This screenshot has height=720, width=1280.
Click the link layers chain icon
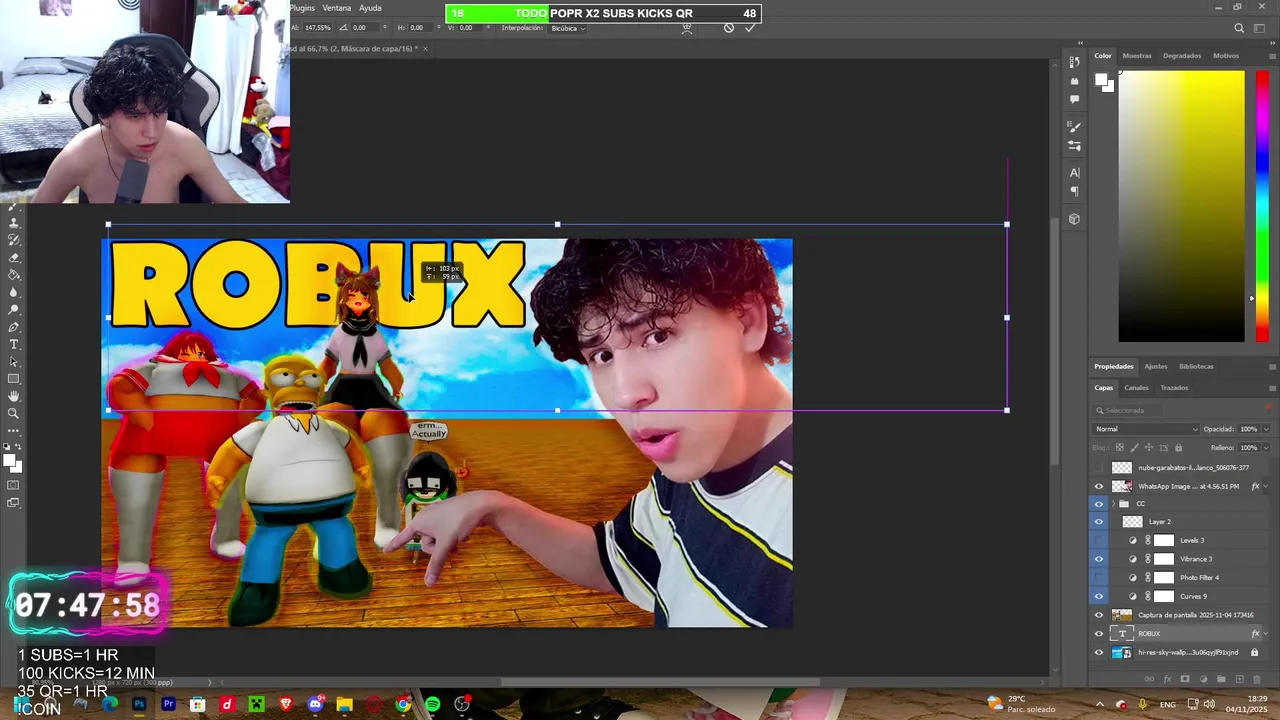tap(1149, 679)
